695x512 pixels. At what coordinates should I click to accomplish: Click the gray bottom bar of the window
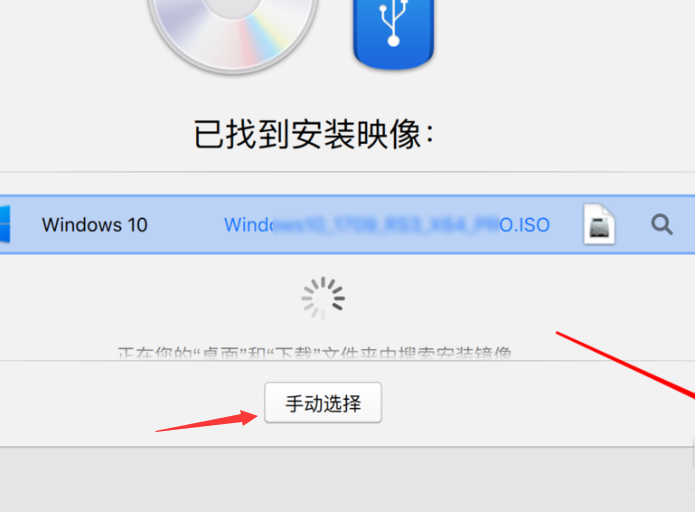point(348,480)
